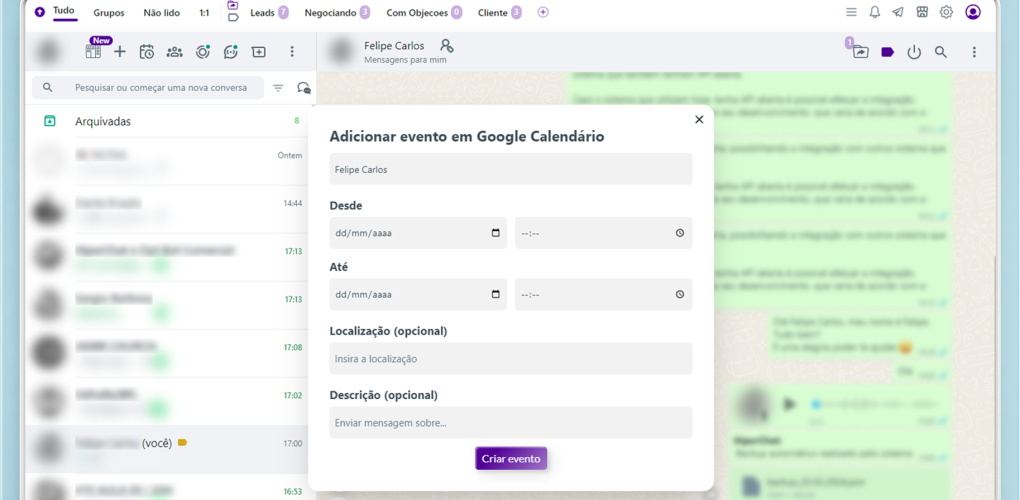The image size is (1020, 500).
Task: Open the groups people icon
Action: (174, 52)
